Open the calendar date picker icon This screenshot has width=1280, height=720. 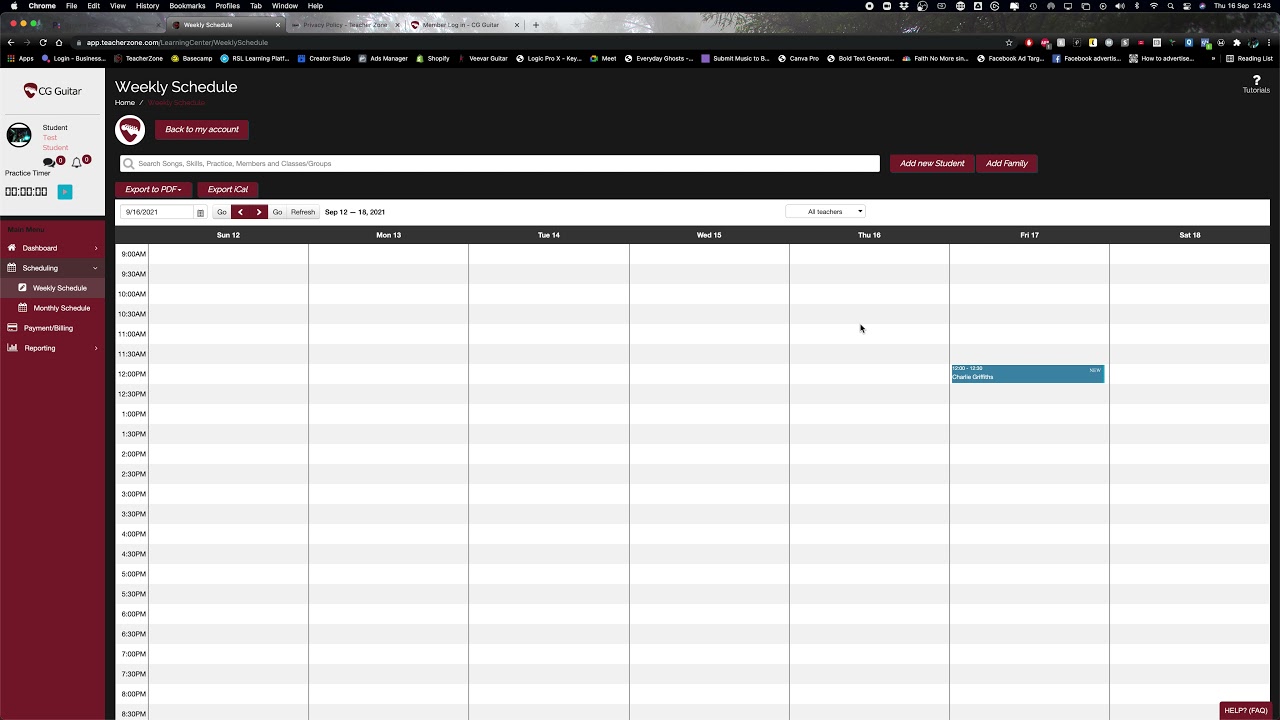200,213
